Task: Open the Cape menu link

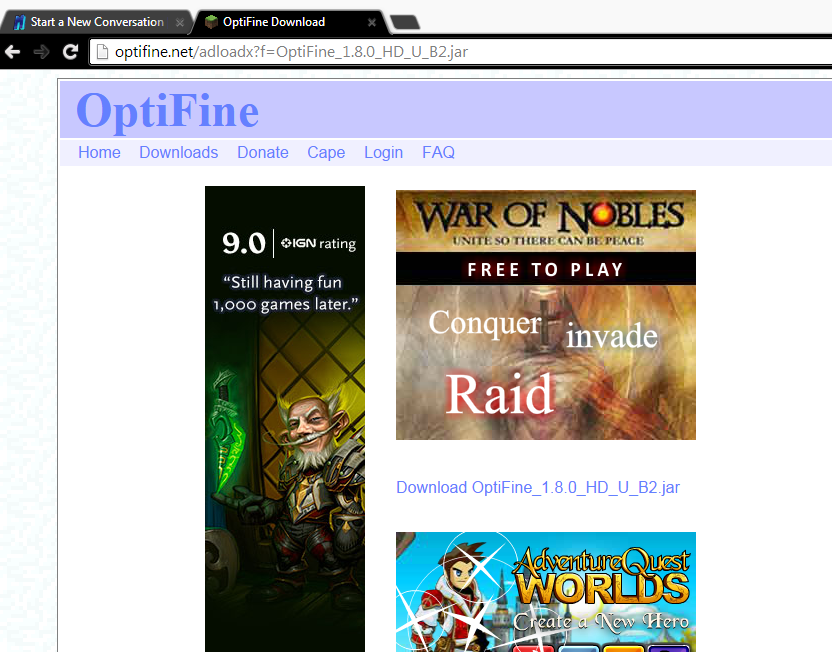Action: (x=326, y=152)
